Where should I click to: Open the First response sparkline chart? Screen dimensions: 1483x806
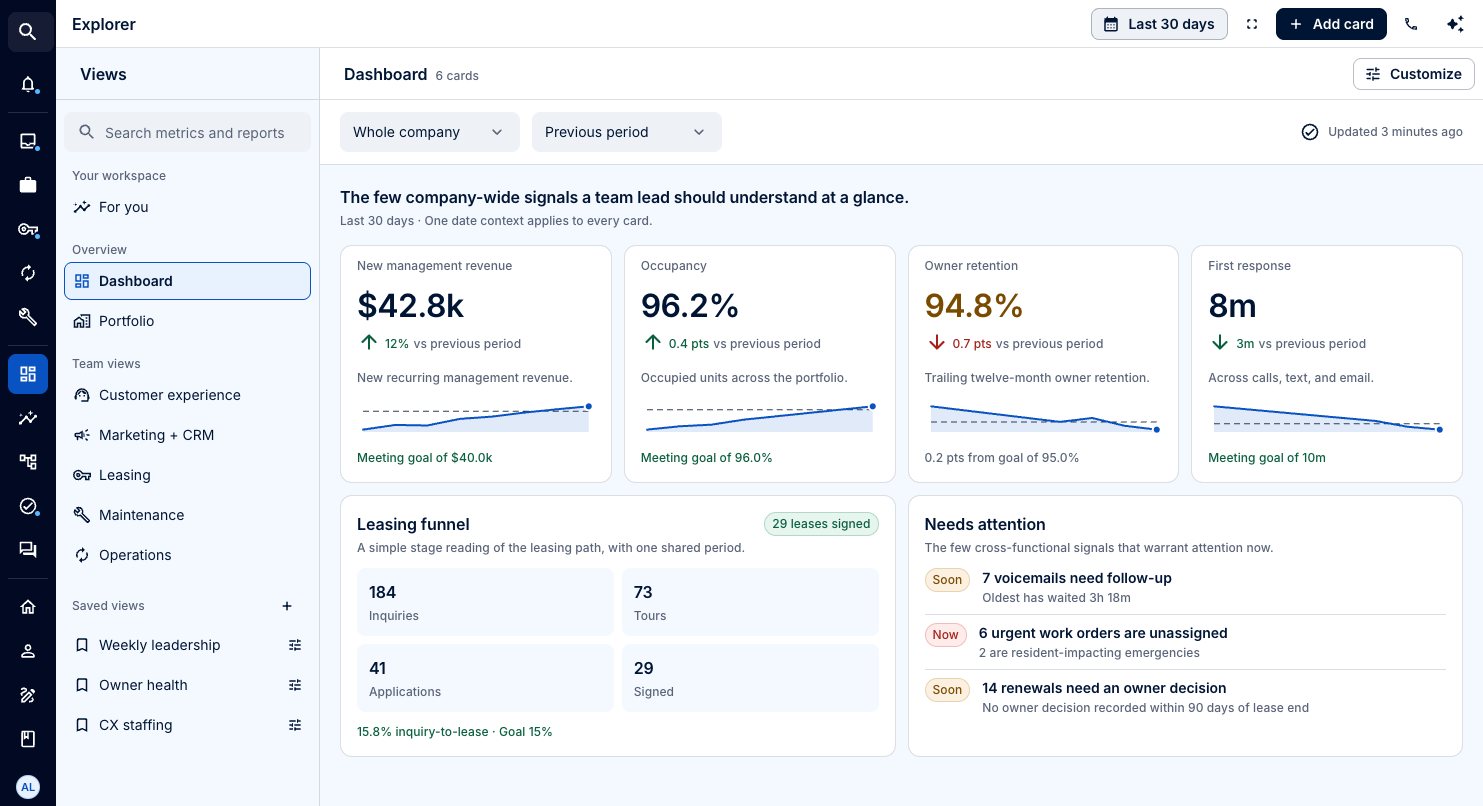1327,418
